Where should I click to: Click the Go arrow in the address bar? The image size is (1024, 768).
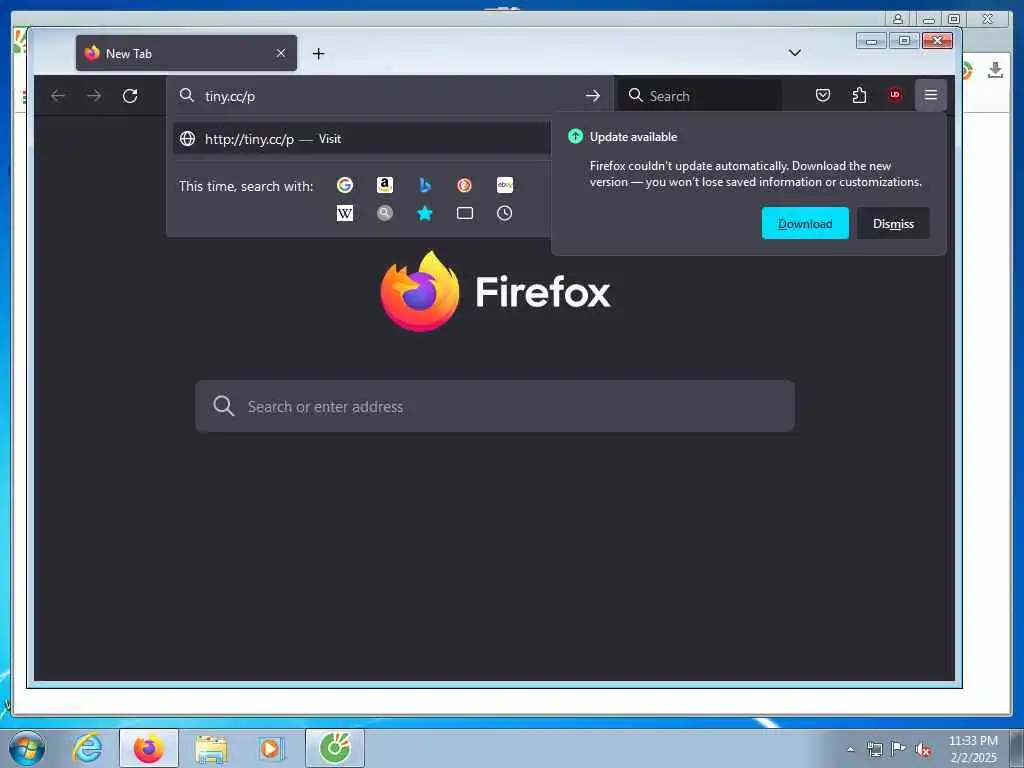(x=592, y=96)
